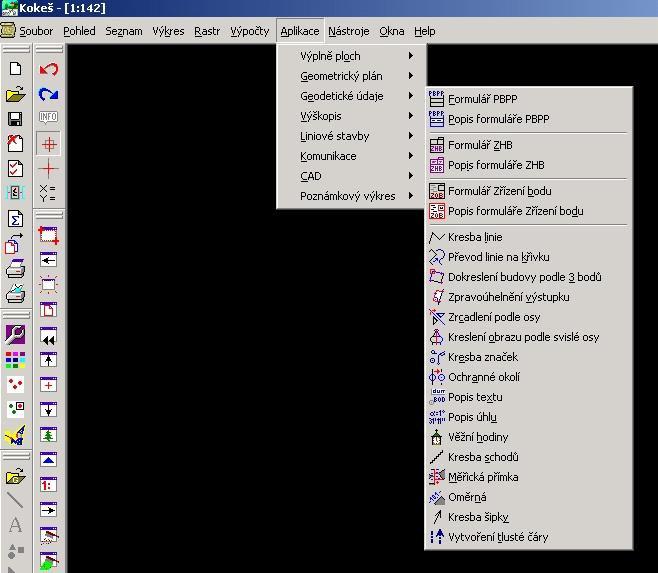
Task: Click the rewind double-arrow view icon
Action: point(49,336)
